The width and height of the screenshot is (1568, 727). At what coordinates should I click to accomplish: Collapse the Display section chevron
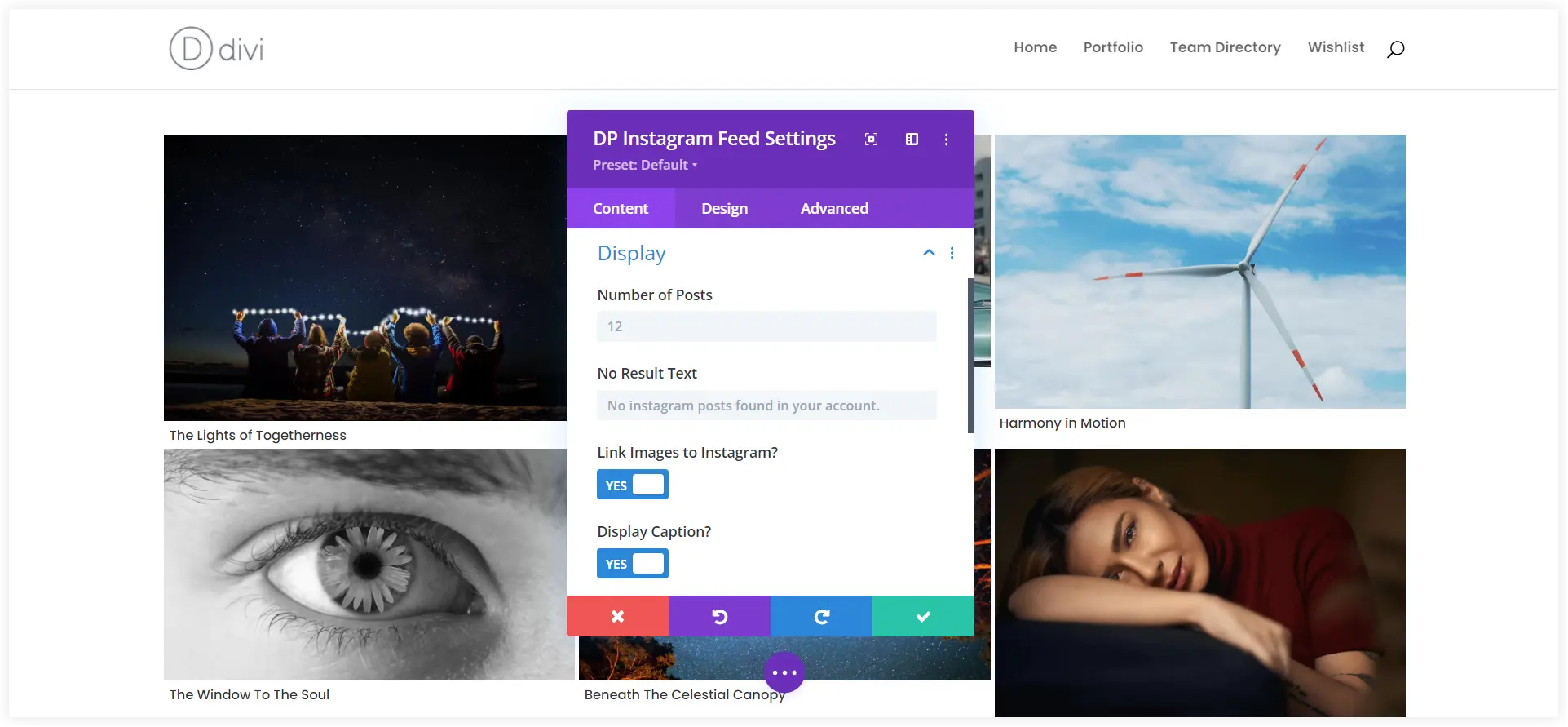[x=929, y=253]
